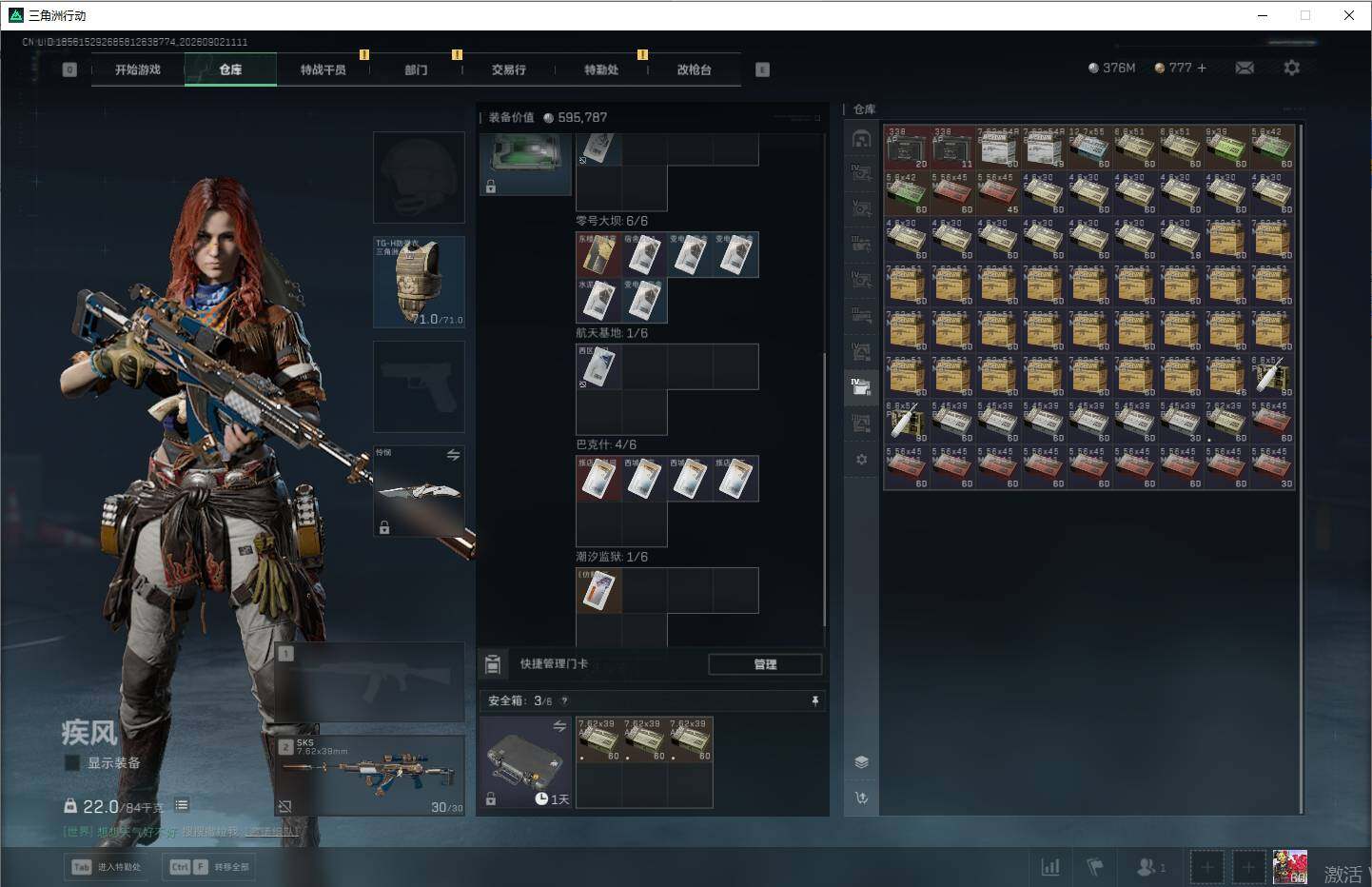Screen dimensions: 1372x887
Task: Select the 仓库 tab
Action: (230, 69)
